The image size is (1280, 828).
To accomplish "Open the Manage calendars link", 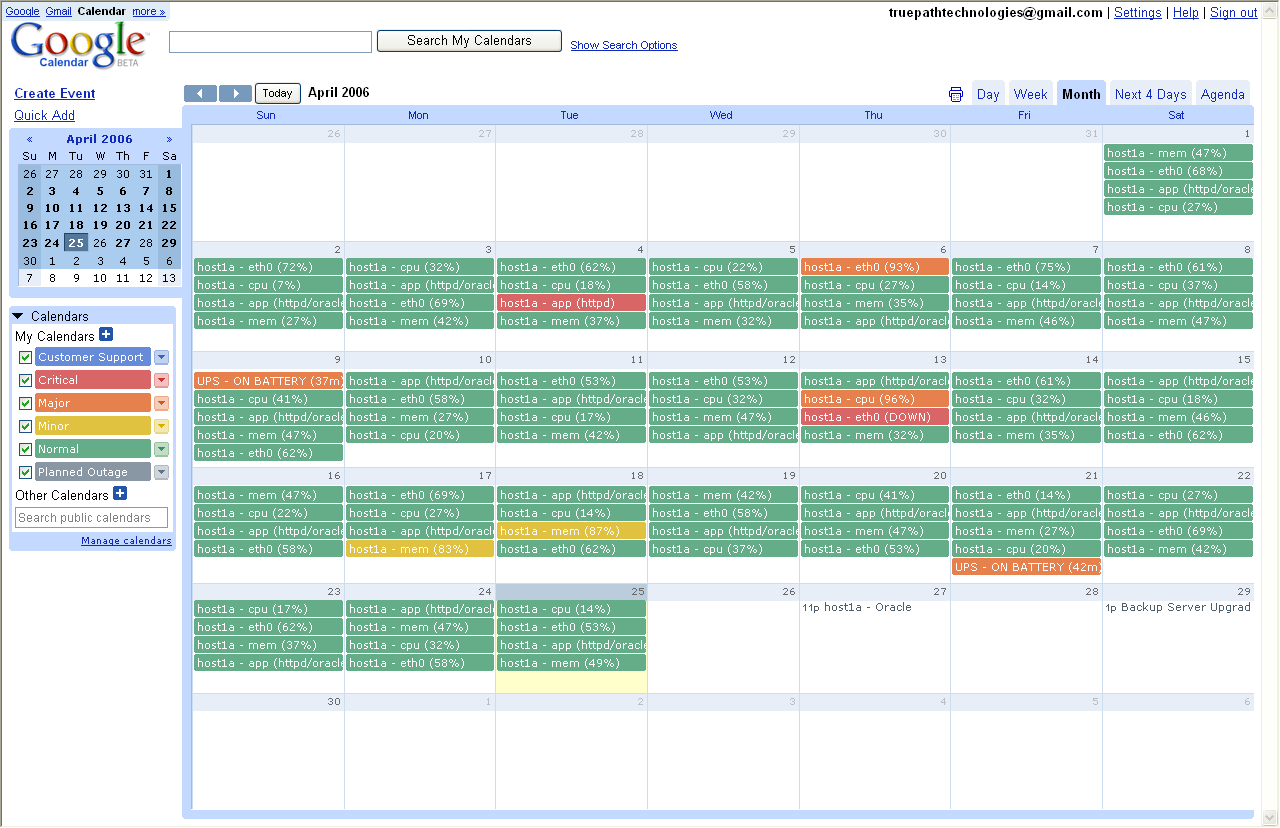I will pyautogui.click(x=126, y=541).
